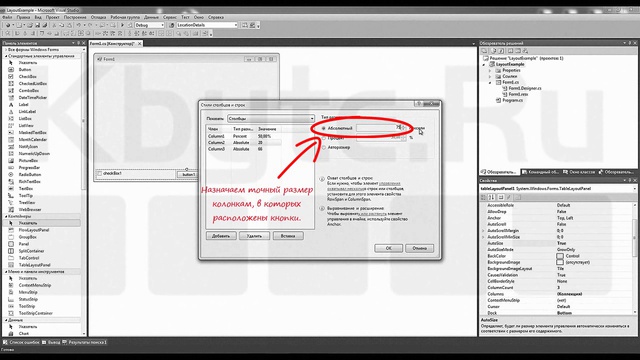Open the Сервис menu

(x=170, y=18)
